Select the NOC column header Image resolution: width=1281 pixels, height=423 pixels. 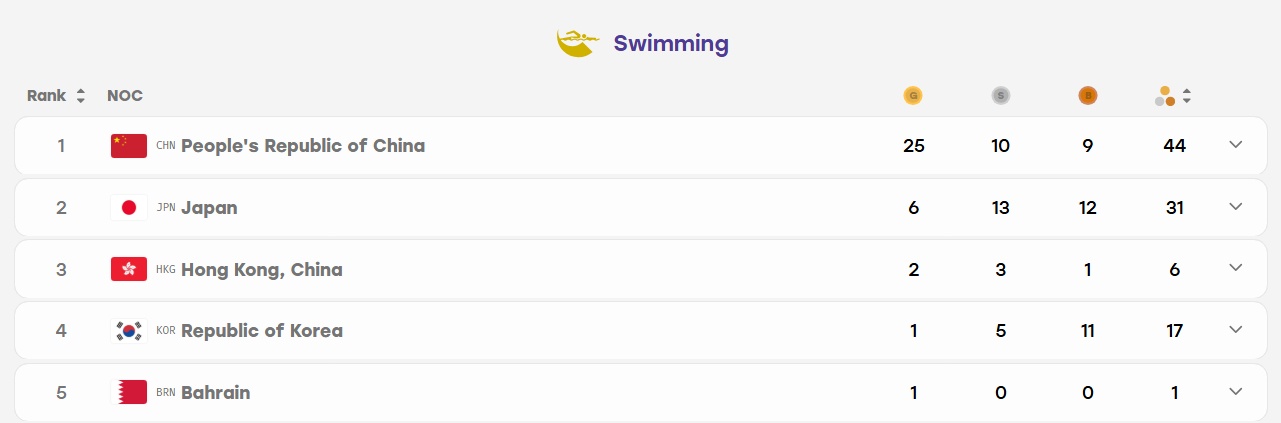coord(125,96)
